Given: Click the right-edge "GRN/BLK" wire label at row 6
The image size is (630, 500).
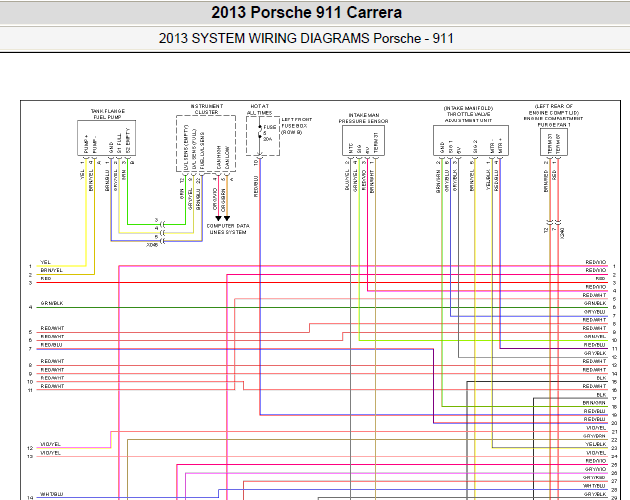Looking at the screenshot, I should pos(595,303).
